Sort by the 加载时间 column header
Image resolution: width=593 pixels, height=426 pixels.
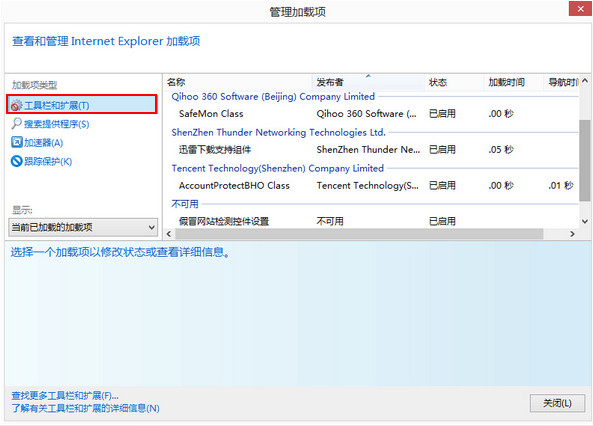pyautogui.click(x=514, y=82)
